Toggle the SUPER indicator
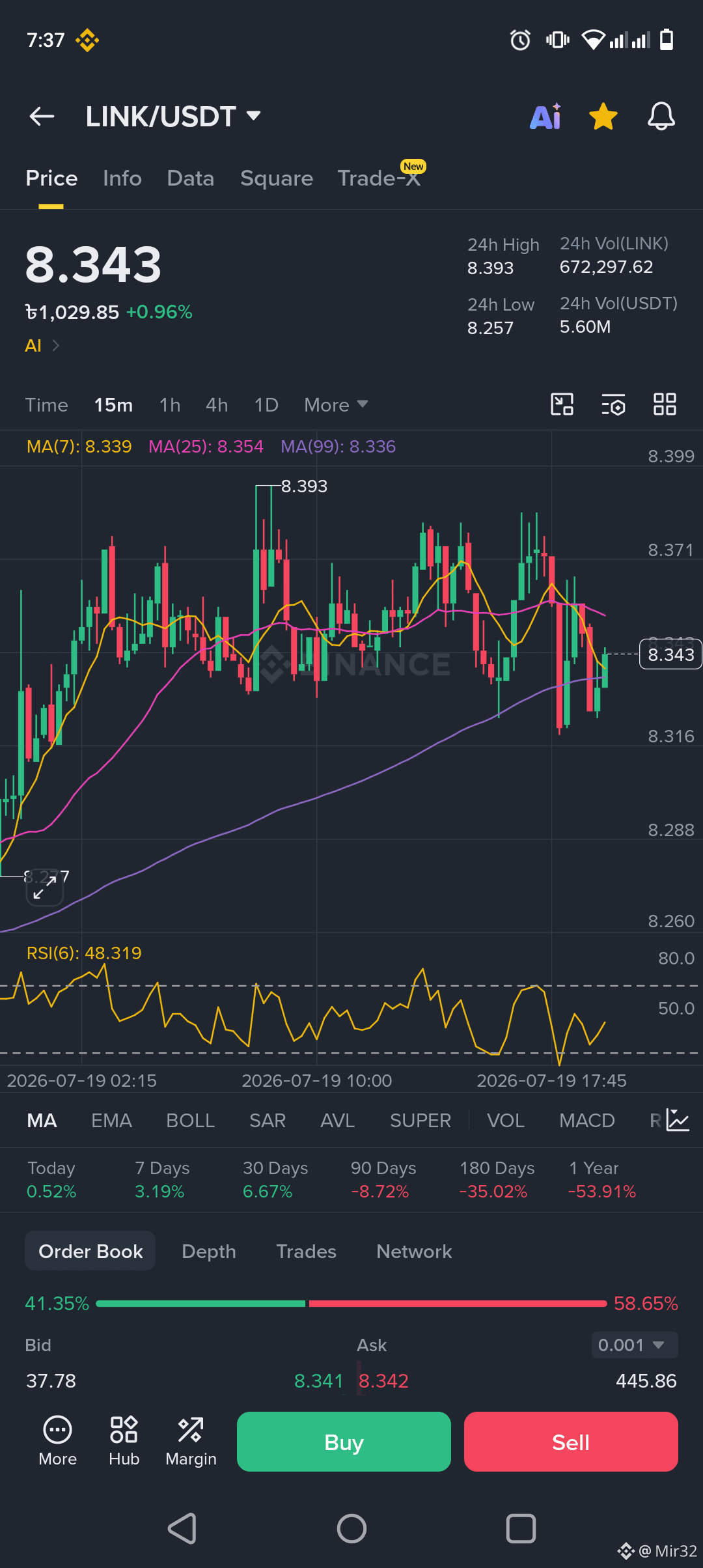Screen dimensions: 703x1568 point(420,1121)
